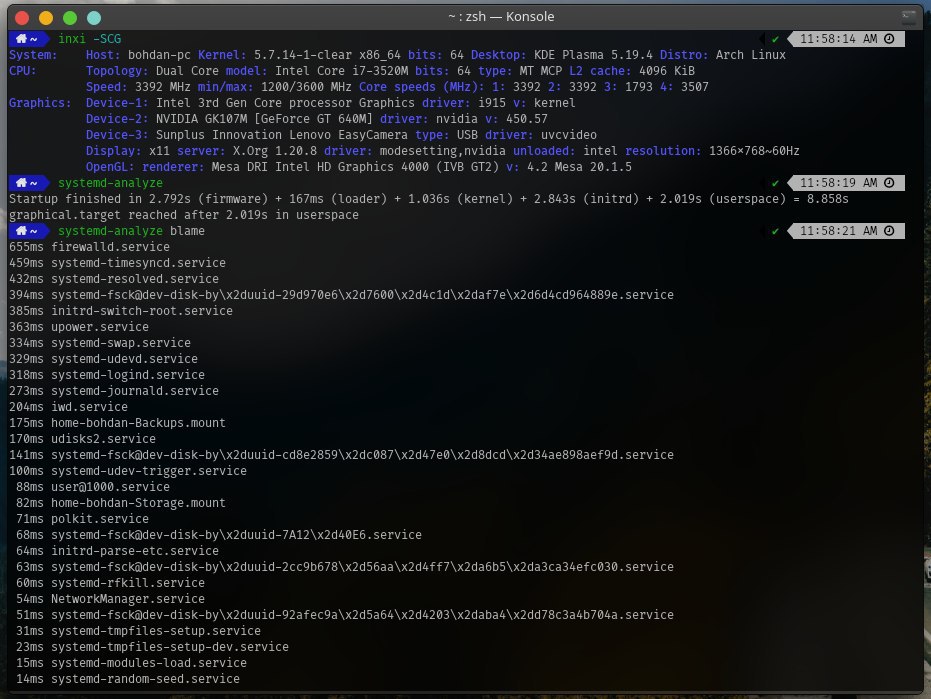Click nvidia driver version '450.57'
Viewport: 931px width, 699px height.
point(527,119)
